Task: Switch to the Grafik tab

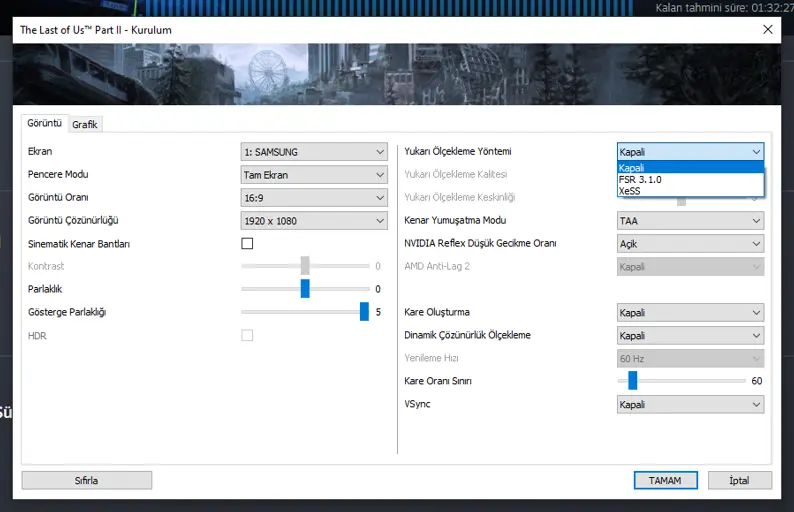Action: (85, 125)
